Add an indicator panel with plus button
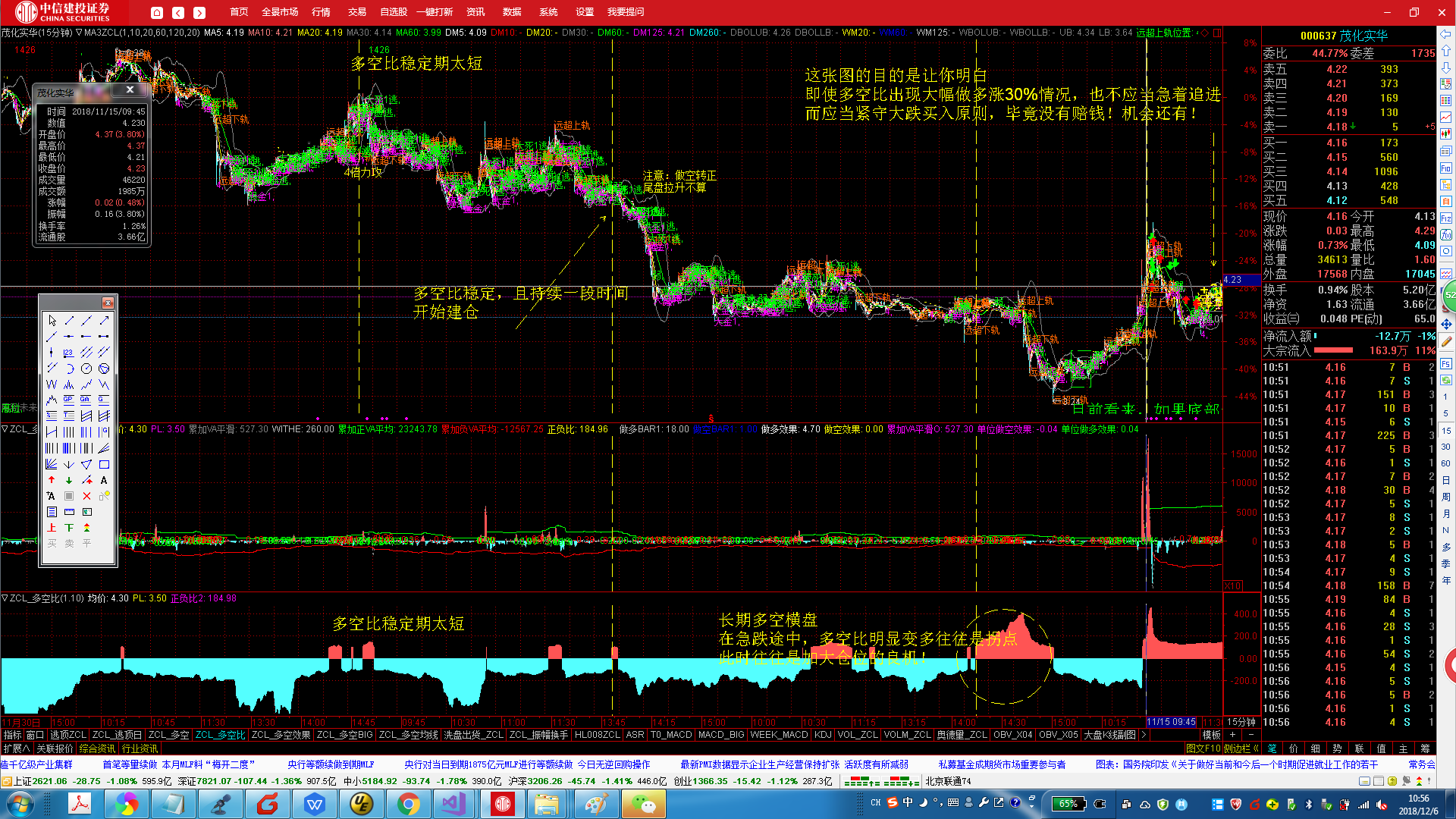Viewport: 1456px width, 819px height. (1232, 735)
